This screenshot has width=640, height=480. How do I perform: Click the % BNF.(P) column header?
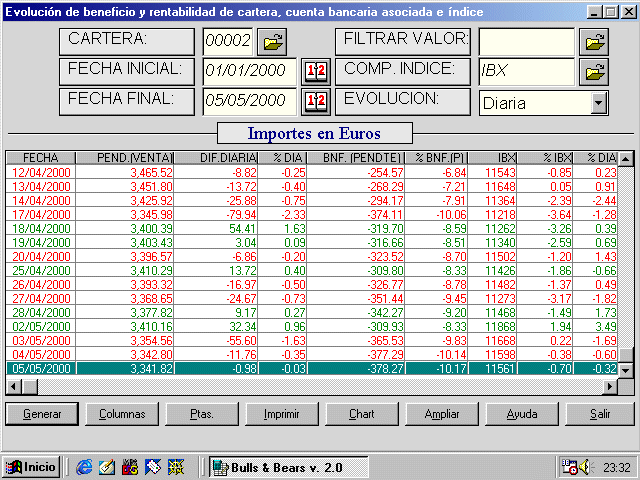pyautogui.click(x=436, y=158)
